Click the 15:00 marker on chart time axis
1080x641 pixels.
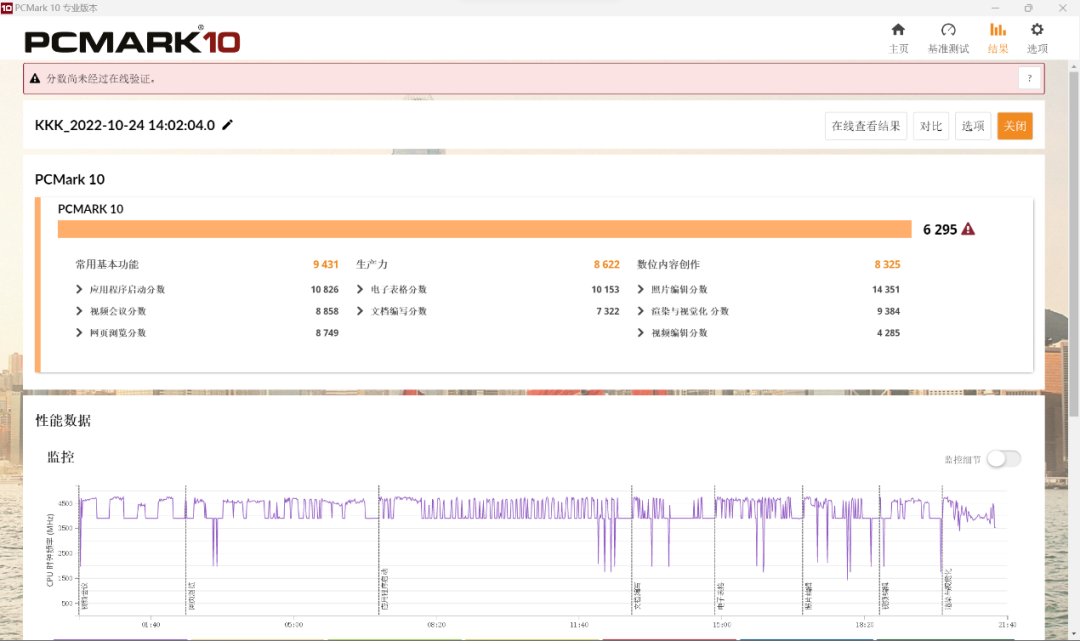(x=722, y=624)
